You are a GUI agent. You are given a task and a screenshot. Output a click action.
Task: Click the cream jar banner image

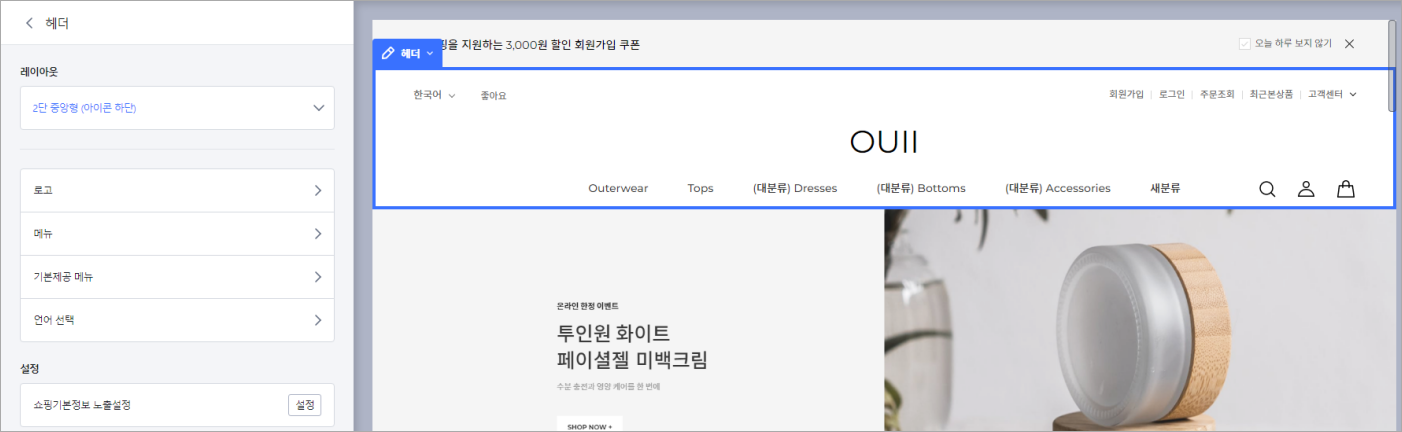[1139, 320]
